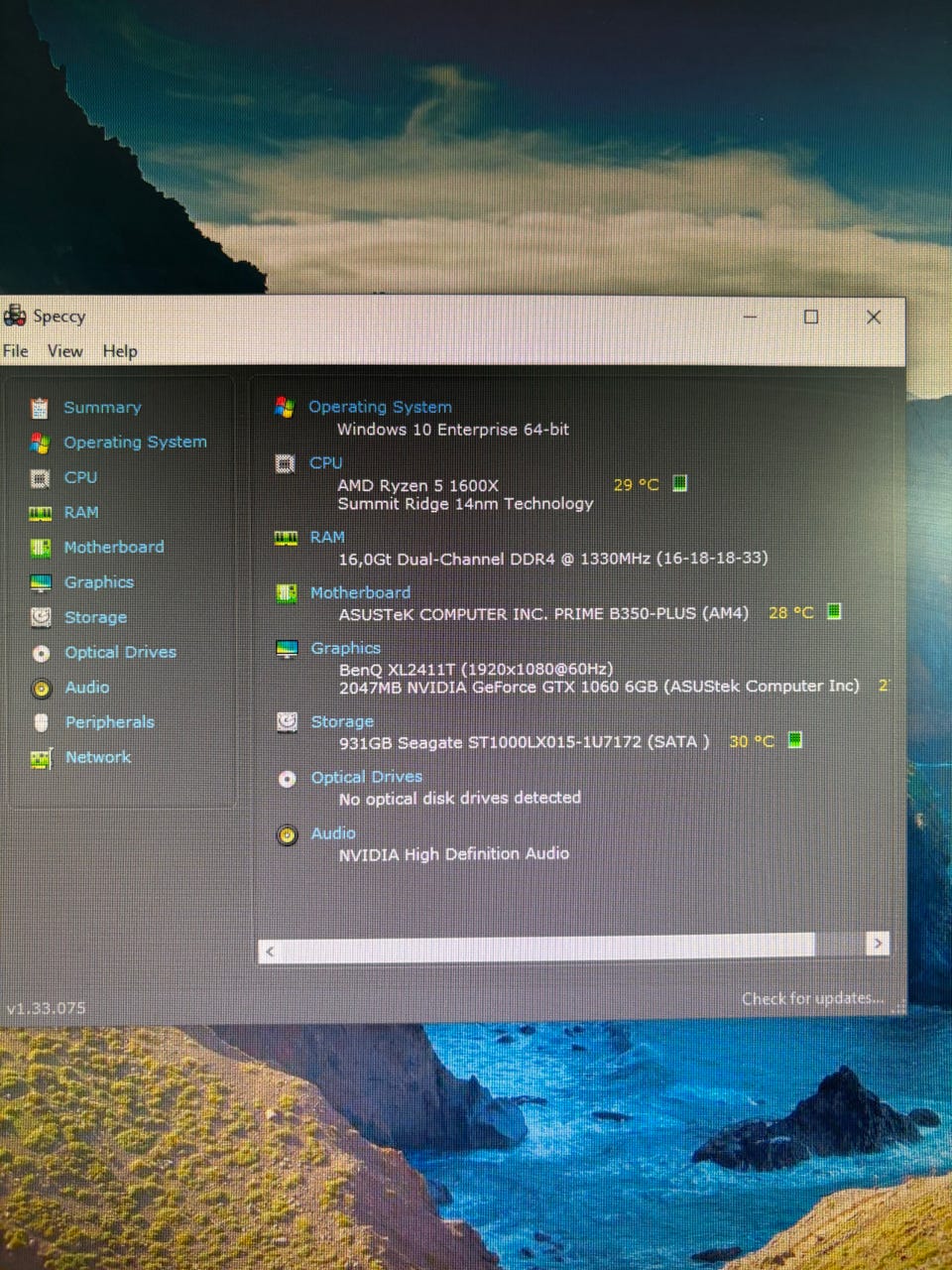Click the horizontal scrollbar right arrow
This screenshot has width=952, height=1270.
pyautogui.click(x=878, y=944)
